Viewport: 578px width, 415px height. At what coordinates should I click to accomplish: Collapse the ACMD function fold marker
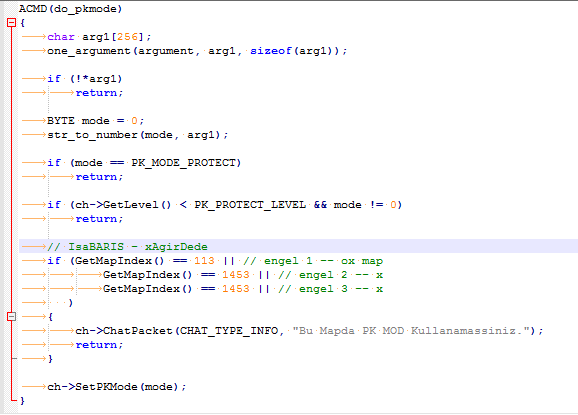[11, 23]
